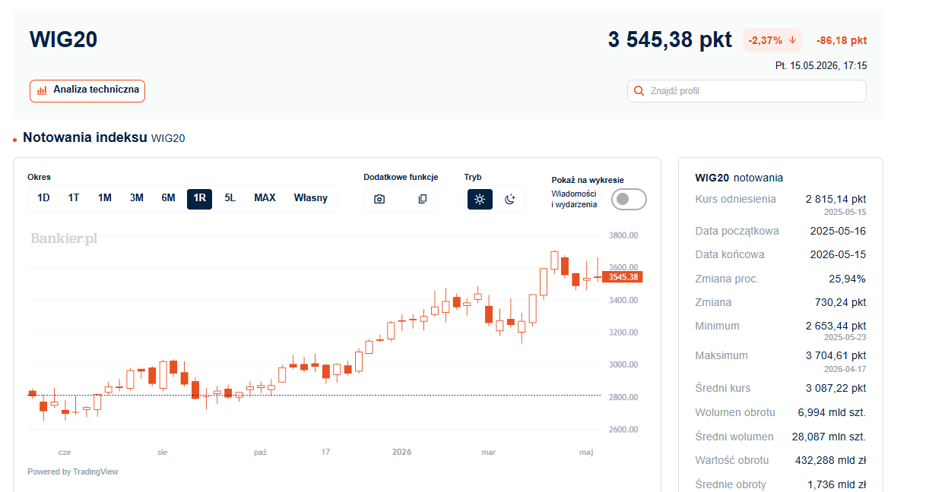
Task: Click the 3 545,38 pkt index value
Action: tap(670, 40)
